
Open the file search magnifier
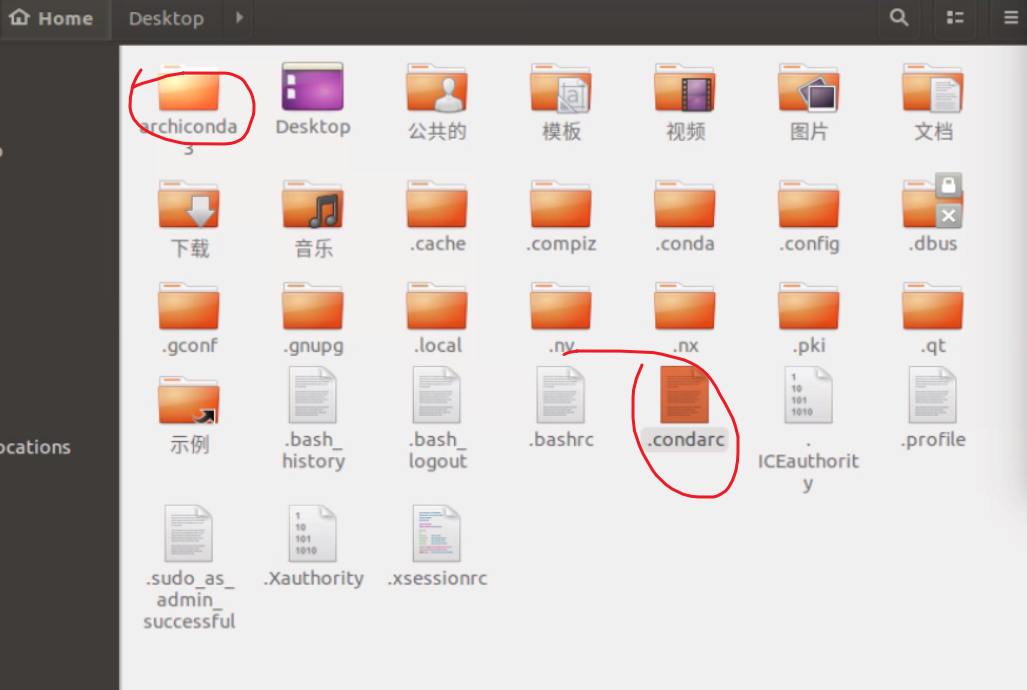[899, 18]
